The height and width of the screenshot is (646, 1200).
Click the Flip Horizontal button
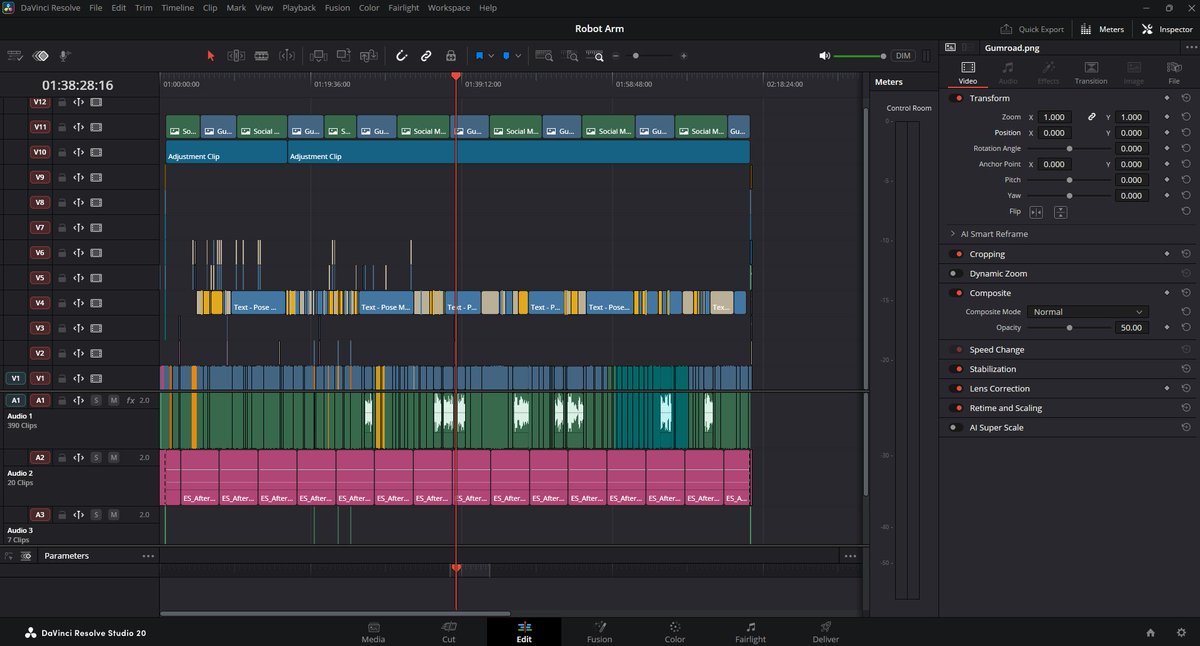pyautogui.click(x=1036, y=212)
